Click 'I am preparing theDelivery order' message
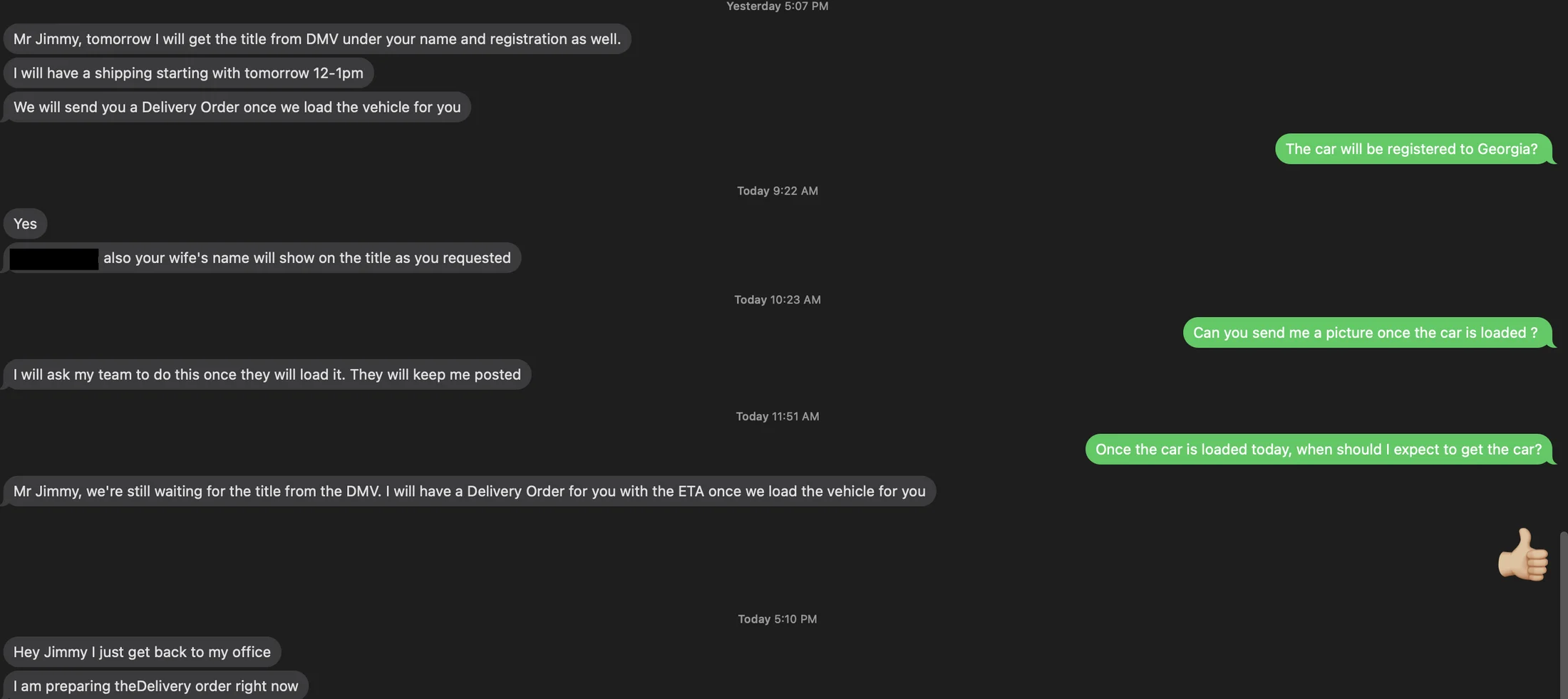This screenshot has height=699, width=1568. [155, 685]
